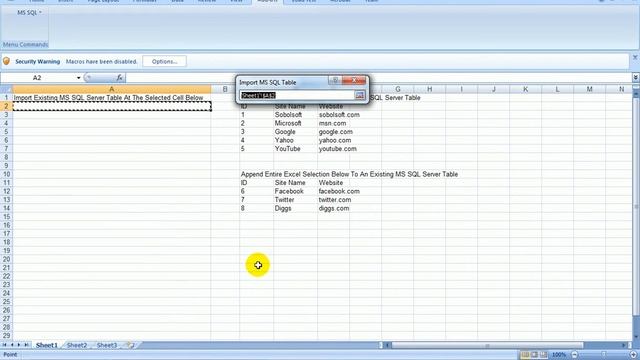
Task: Click cell containing facebook.com
Action: 333,191
